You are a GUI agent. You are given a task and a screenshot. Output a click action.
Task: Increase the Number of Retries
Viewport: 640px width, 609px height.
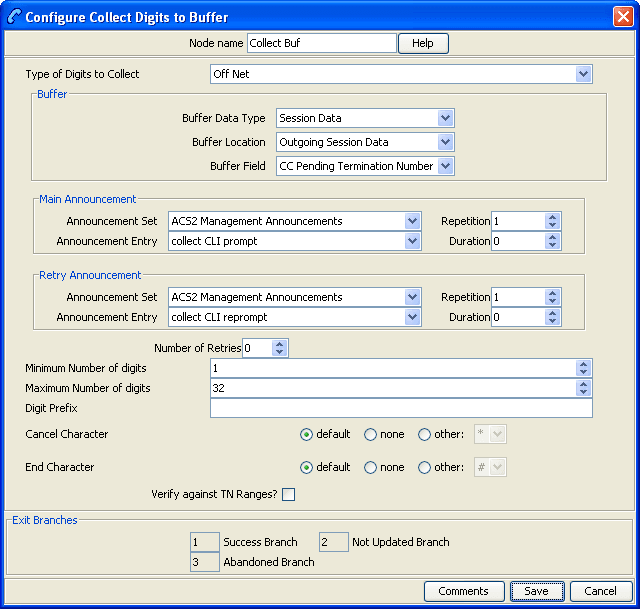coord(280,344)
